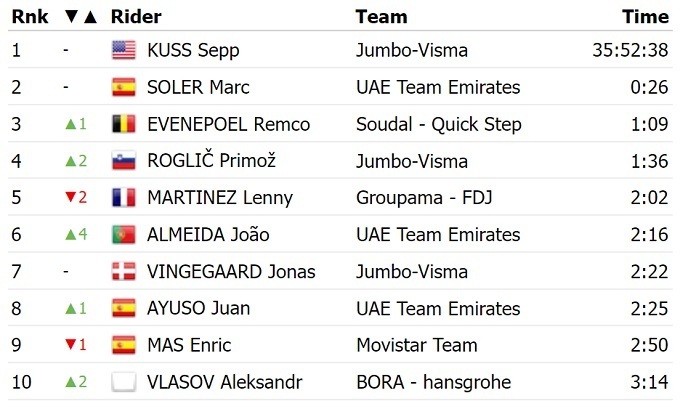This screenshot has width=680, height=401.
Task: Click the Spanish flag beside Mas Enric
Action: coord(123,345)
